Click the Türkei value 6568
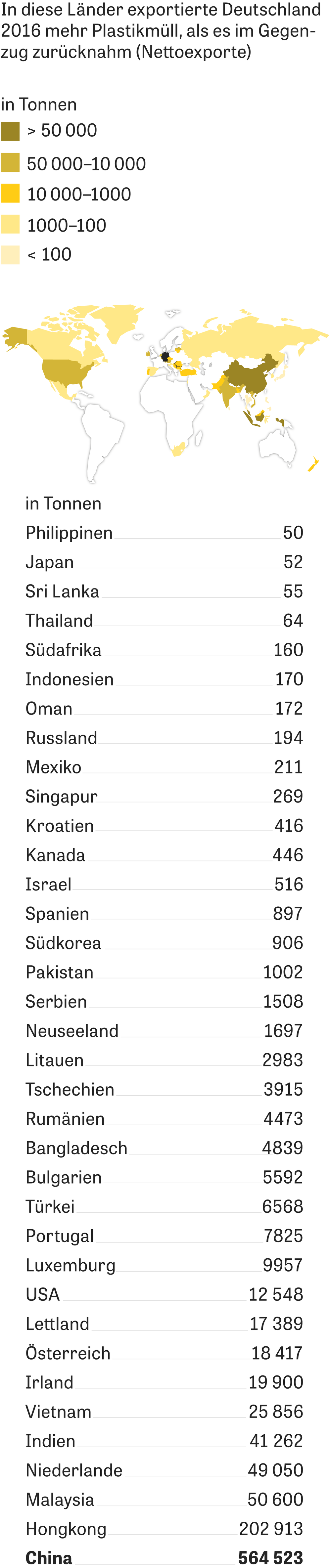Viewport: 331px width, 1568px height. pos(282,1206)
